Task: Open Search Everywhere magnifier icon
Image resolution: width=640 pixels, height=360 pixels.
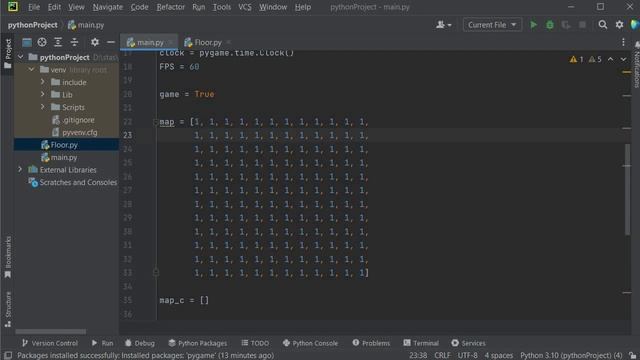Action: [602, 25]
